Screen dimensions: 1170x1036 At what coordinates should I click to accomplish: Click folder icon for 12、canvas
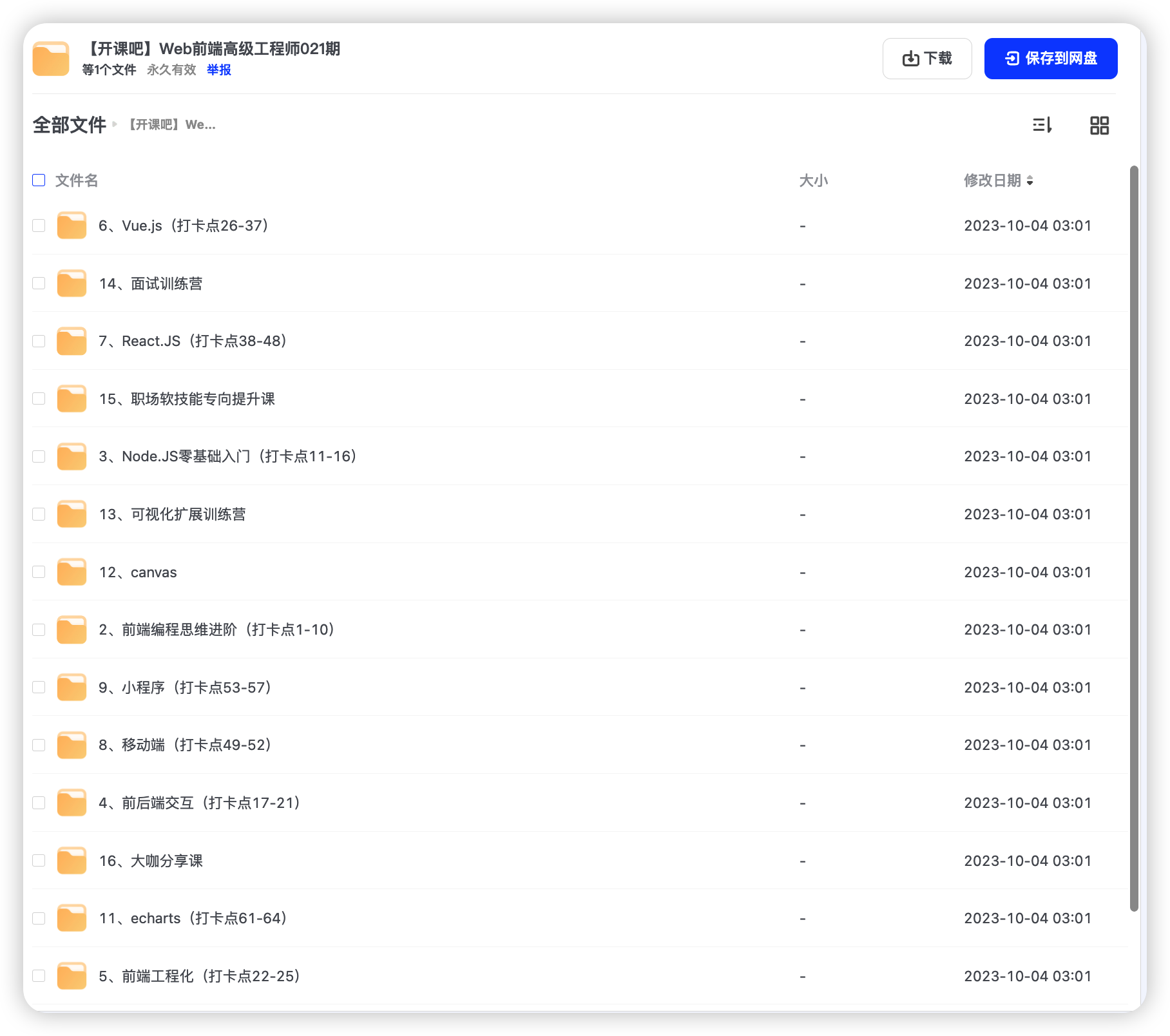pos(72,572)
